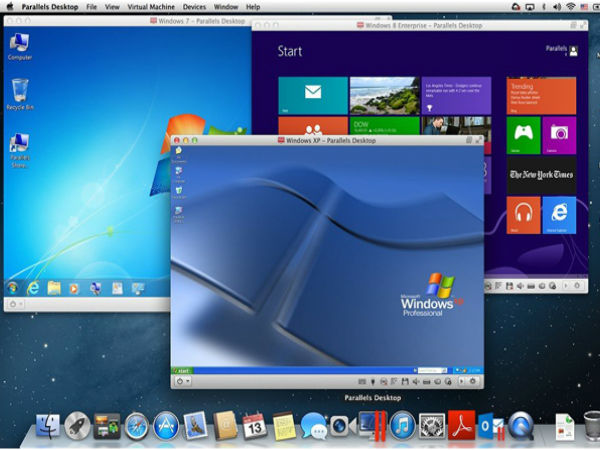
Task: Click the keyboard icon in Windows XP window status bar
Action: click(x=362, y=382)
